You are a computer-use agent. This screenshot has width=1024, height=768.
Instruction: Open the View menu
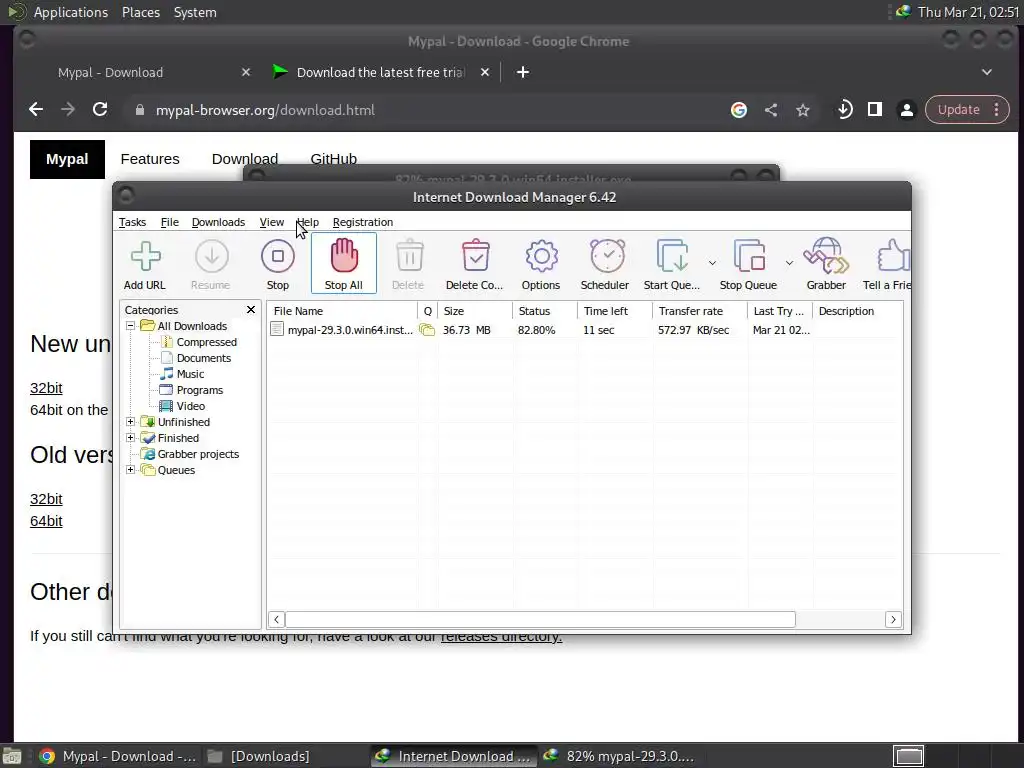click(272, 222)
